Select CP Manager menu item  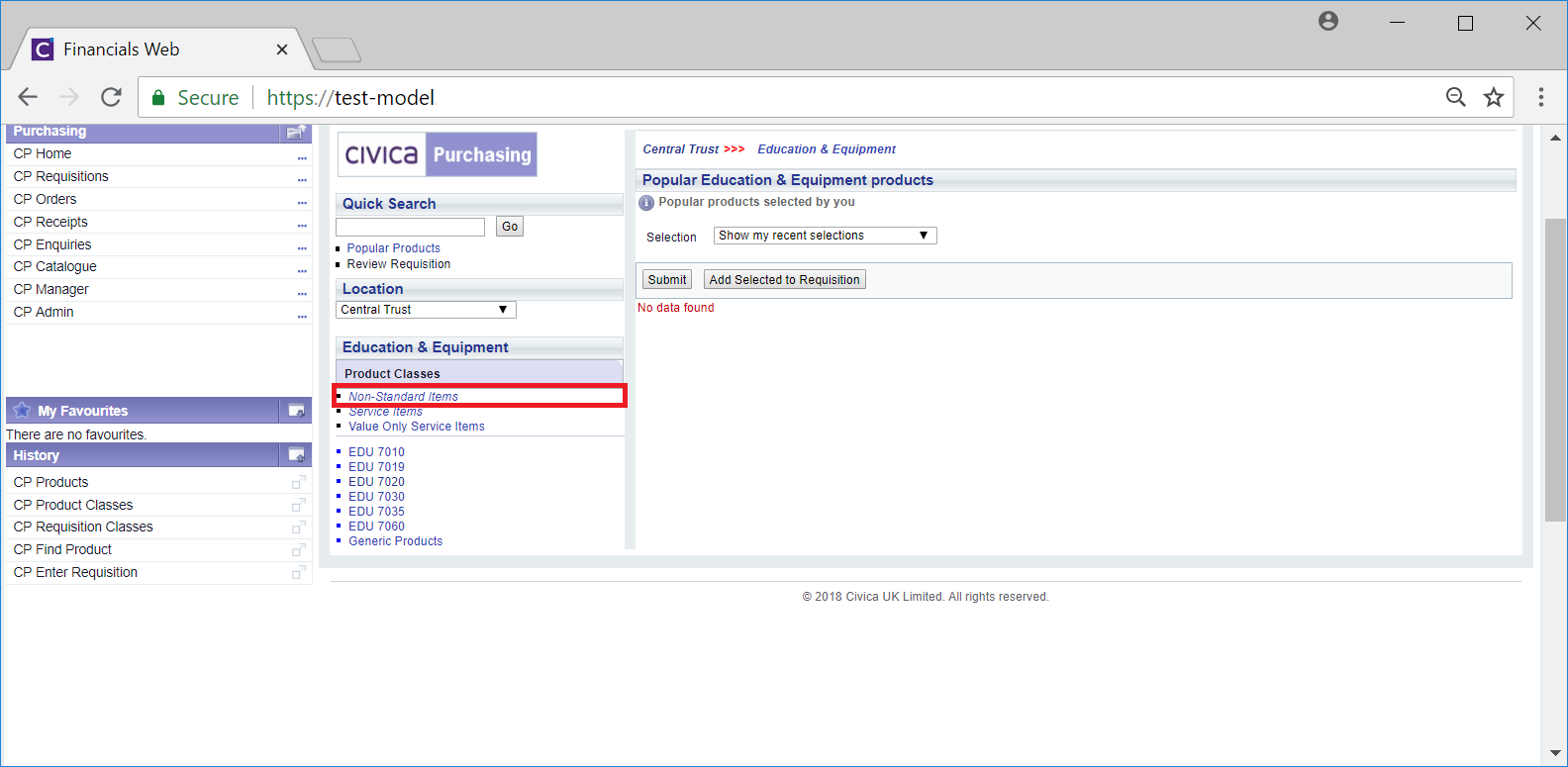tap(50, 289)
